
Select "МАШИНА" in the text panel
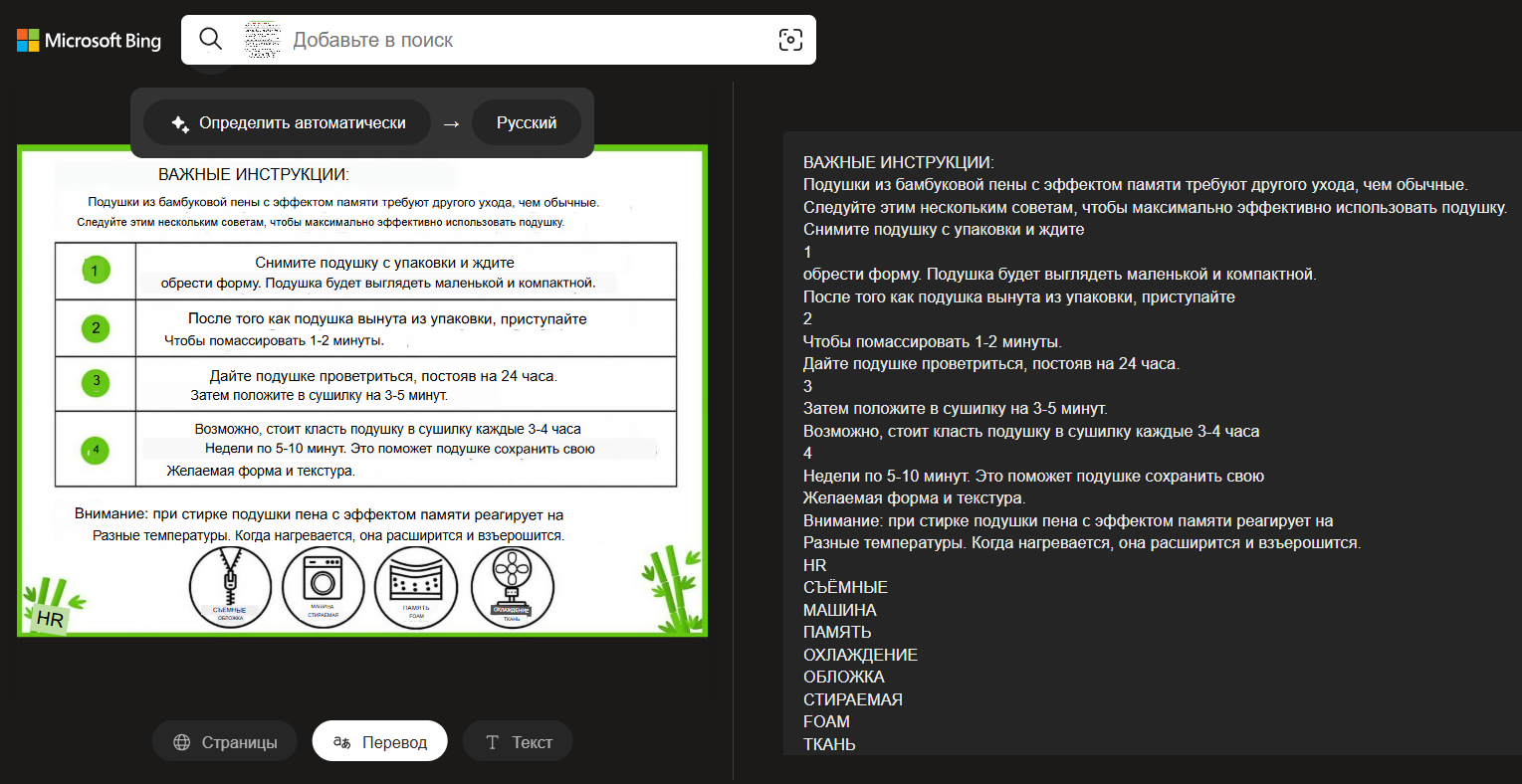pyautogui.click(x=840, y=610)
